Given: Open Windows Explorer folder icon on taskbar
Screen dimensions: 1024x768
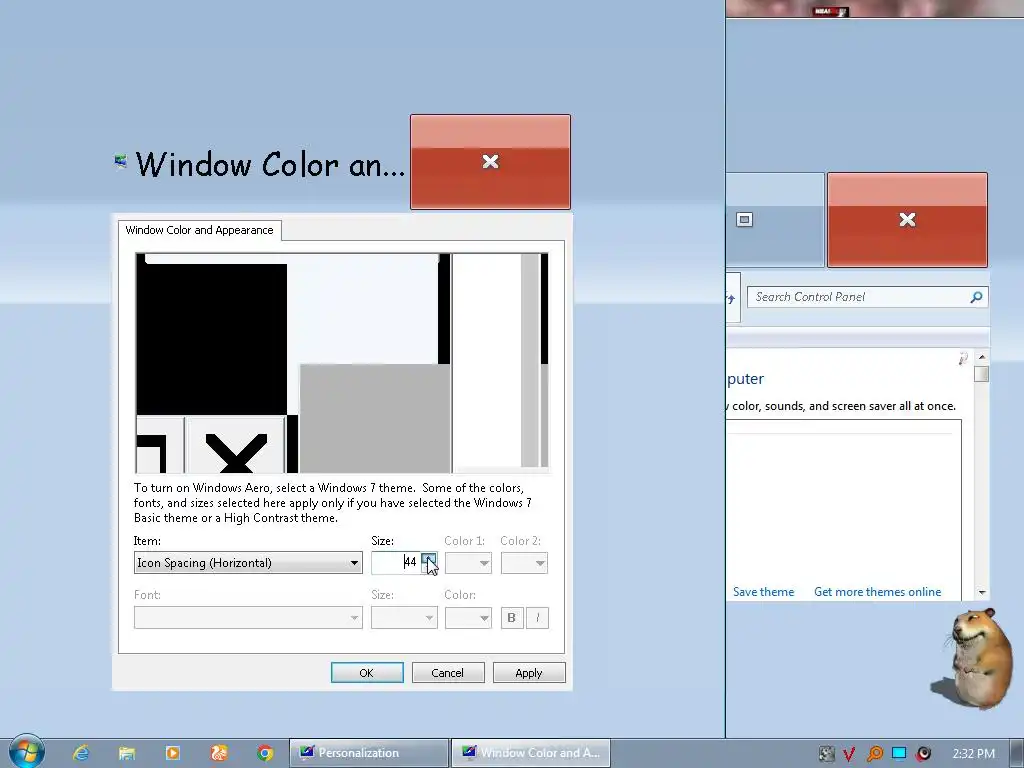Looking at the screenshot, I should (127, 753).
